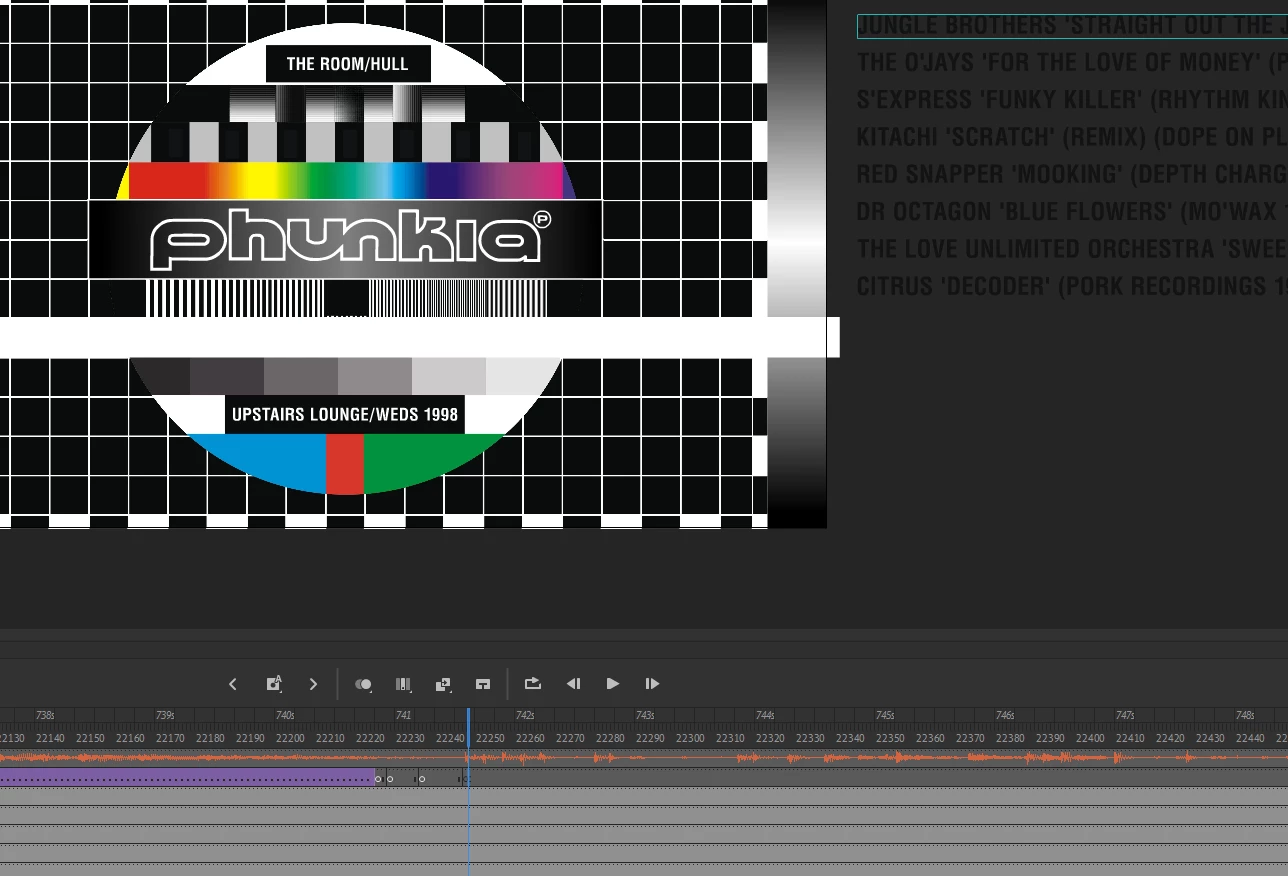Viewport: 1288px width, 876px height.
Task: Select 'JUNGLE BROTHERS' tracklist text line
Action: (x=1072, y=26)
